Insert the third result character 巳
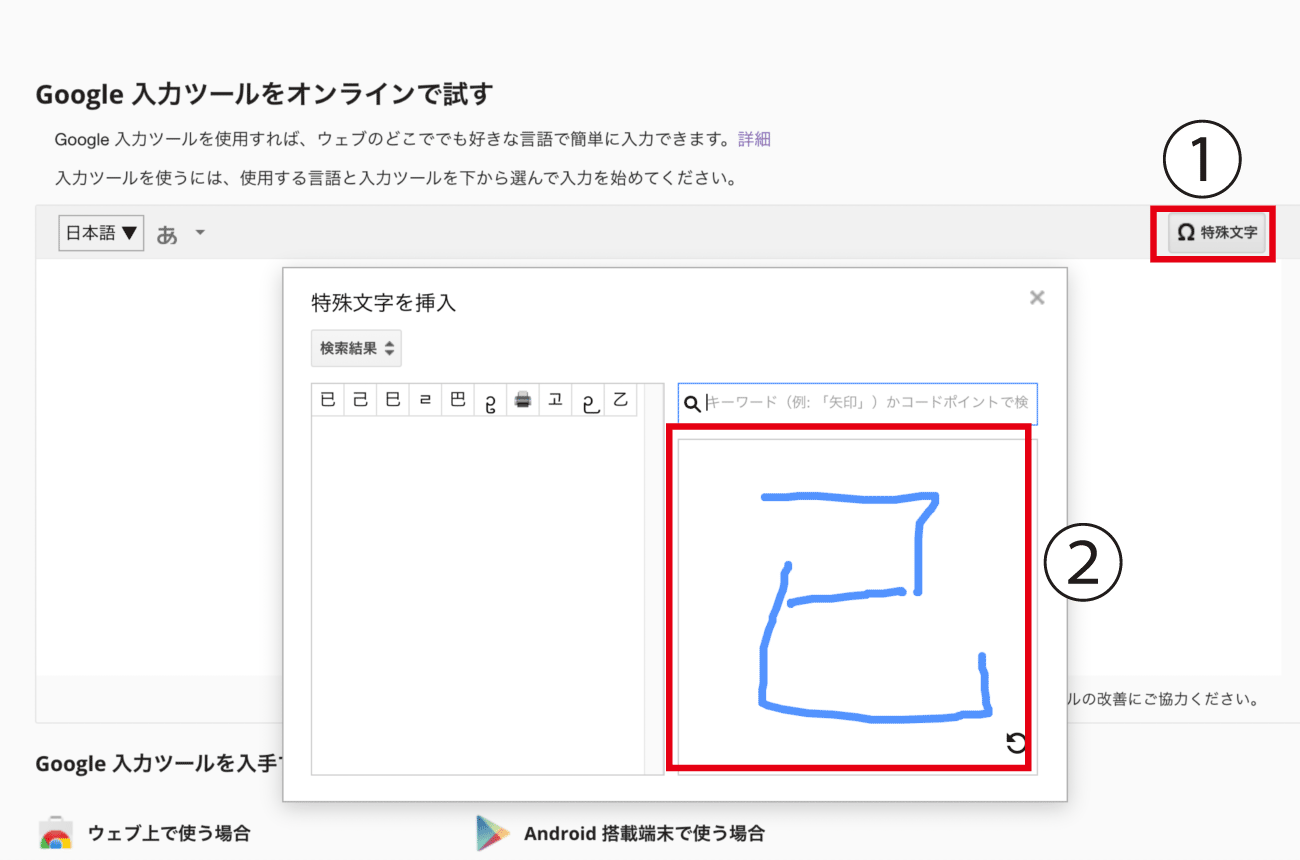The image size is (1300, 860). [393, 400]
